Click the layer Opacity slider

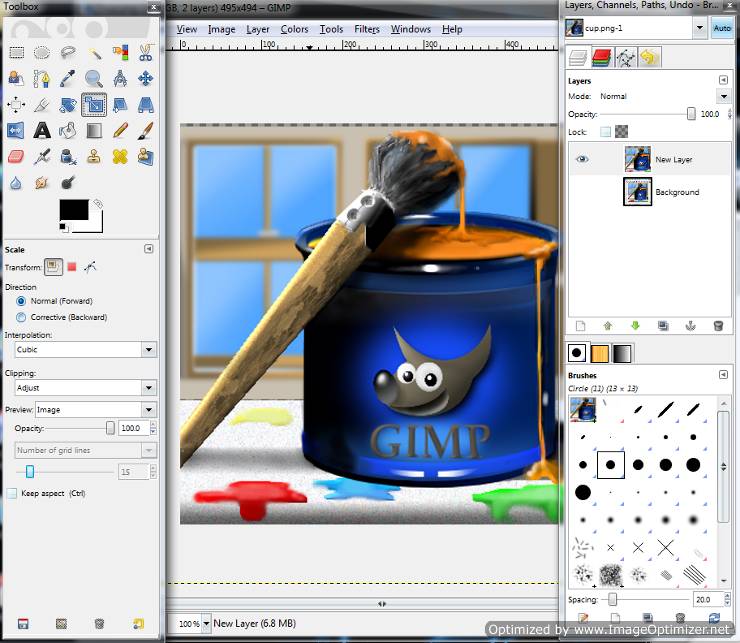tap(648, 114)
